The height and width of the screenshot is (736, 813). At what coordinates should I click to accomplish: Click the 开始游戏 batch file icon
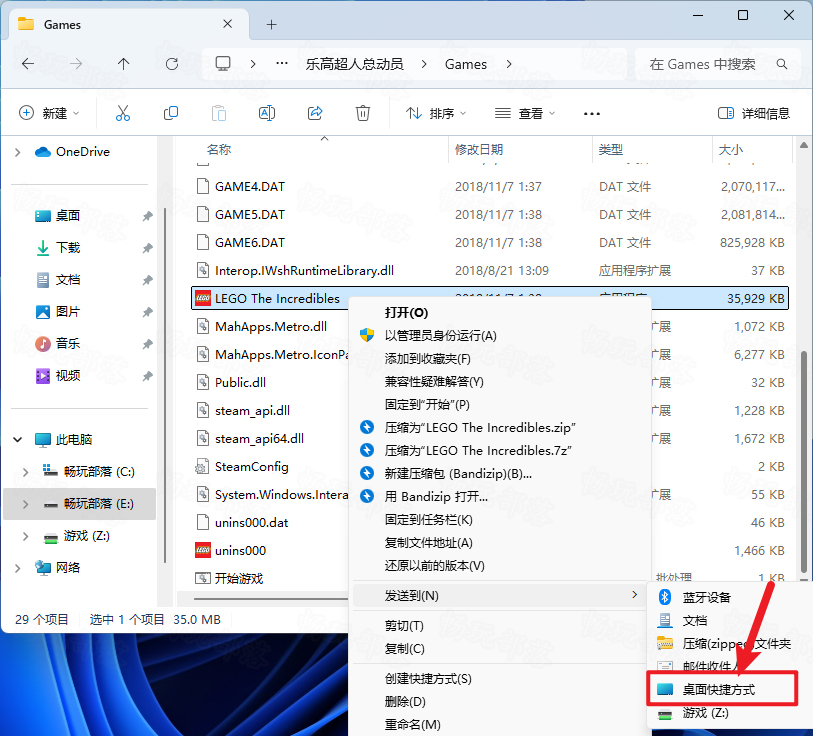point(202,578)
